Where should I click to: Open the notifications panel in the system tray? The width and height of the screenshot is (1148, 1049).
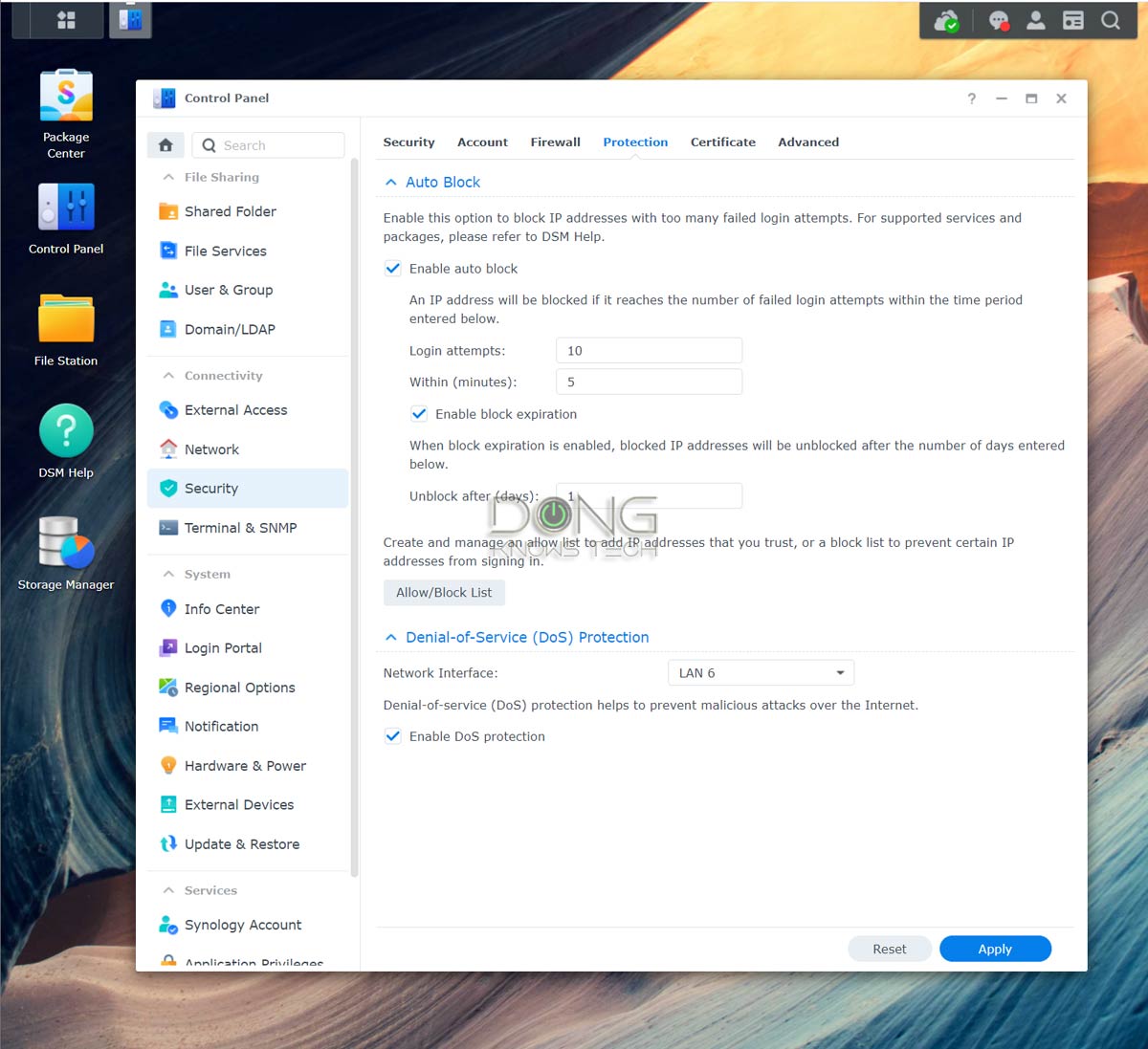click(999, 19)
